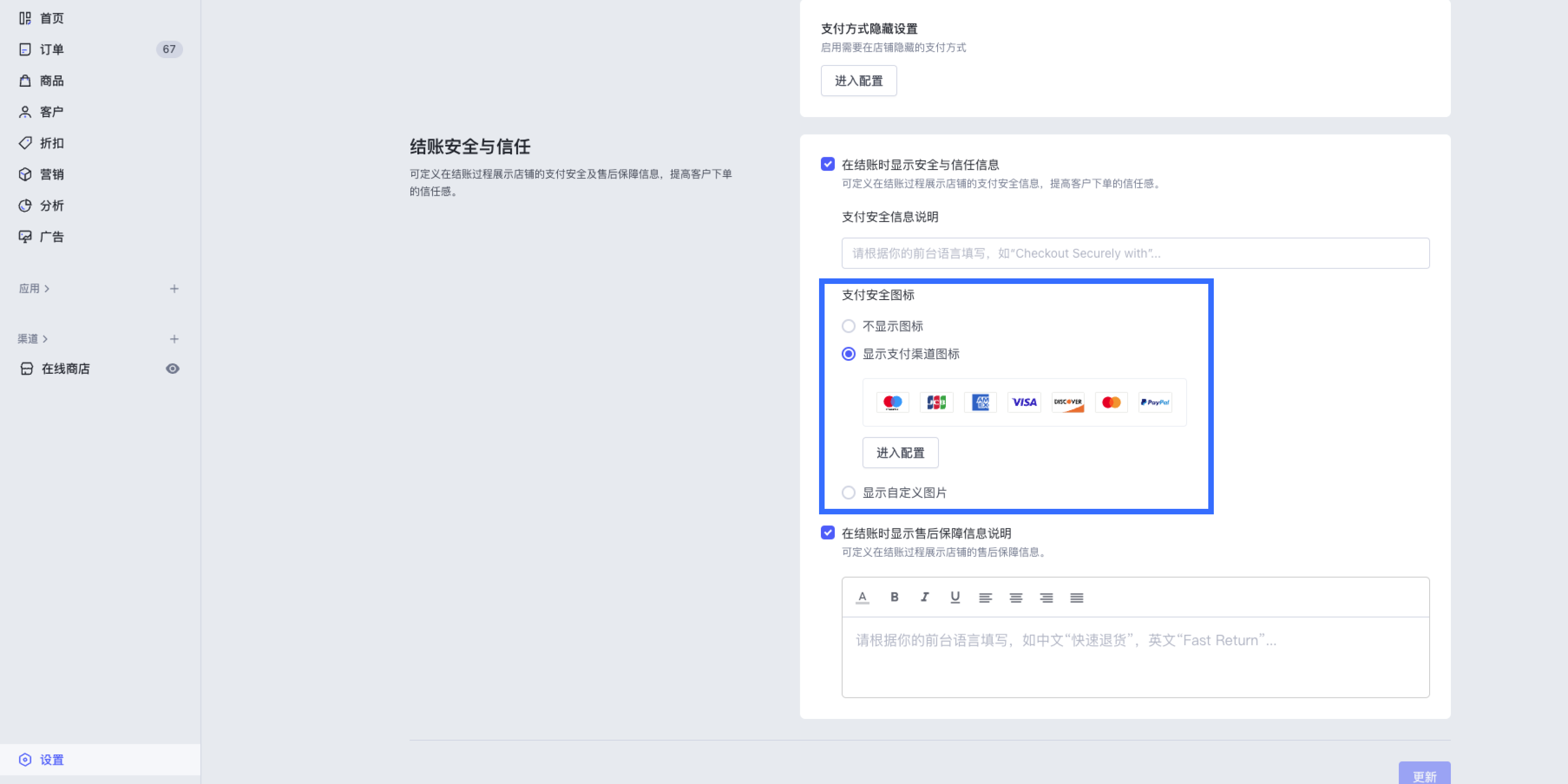Click the underline formatting icon
This screenshot has height=784, width=1568.
point(955,597)
